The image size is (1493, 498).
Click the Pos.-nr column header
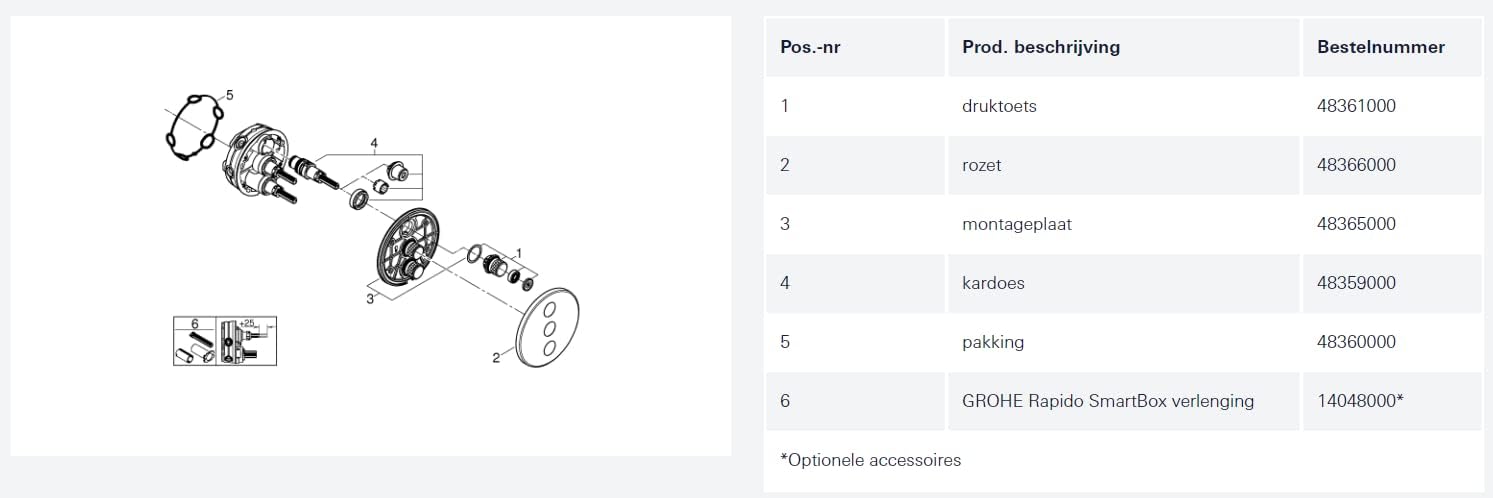point(809,47)
